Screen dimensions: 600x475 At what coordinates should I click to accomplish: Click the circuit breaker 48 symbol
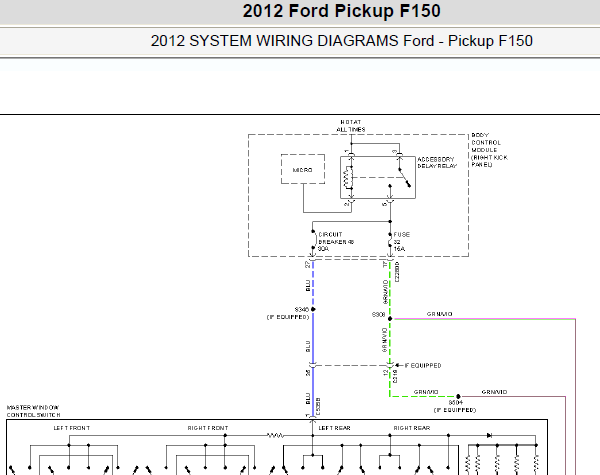point(314,240)
